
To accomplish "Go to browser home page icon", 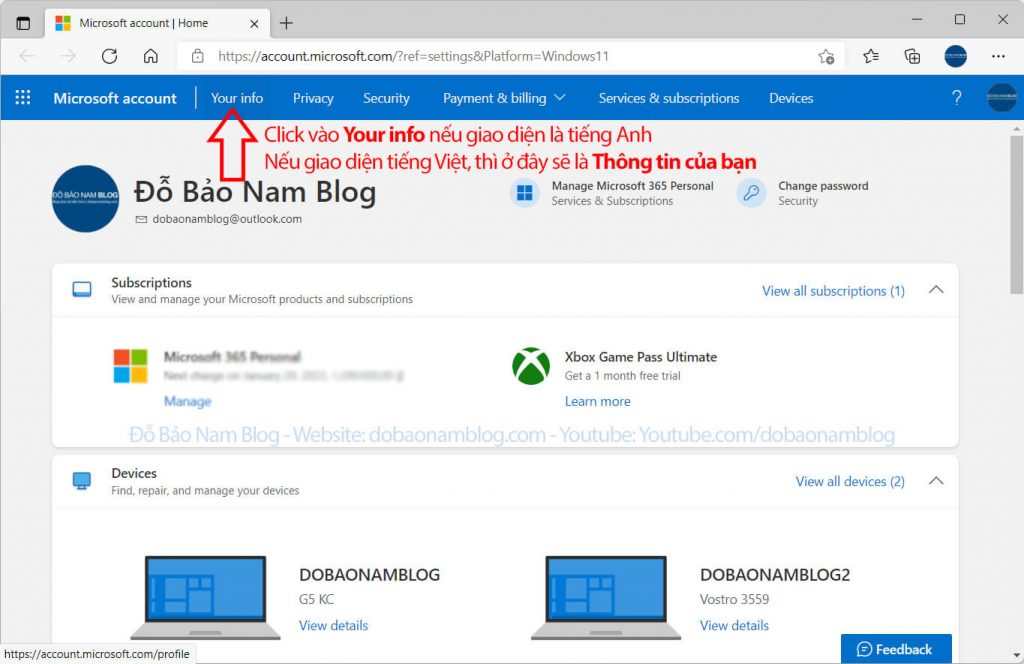I will coord(151,56).
